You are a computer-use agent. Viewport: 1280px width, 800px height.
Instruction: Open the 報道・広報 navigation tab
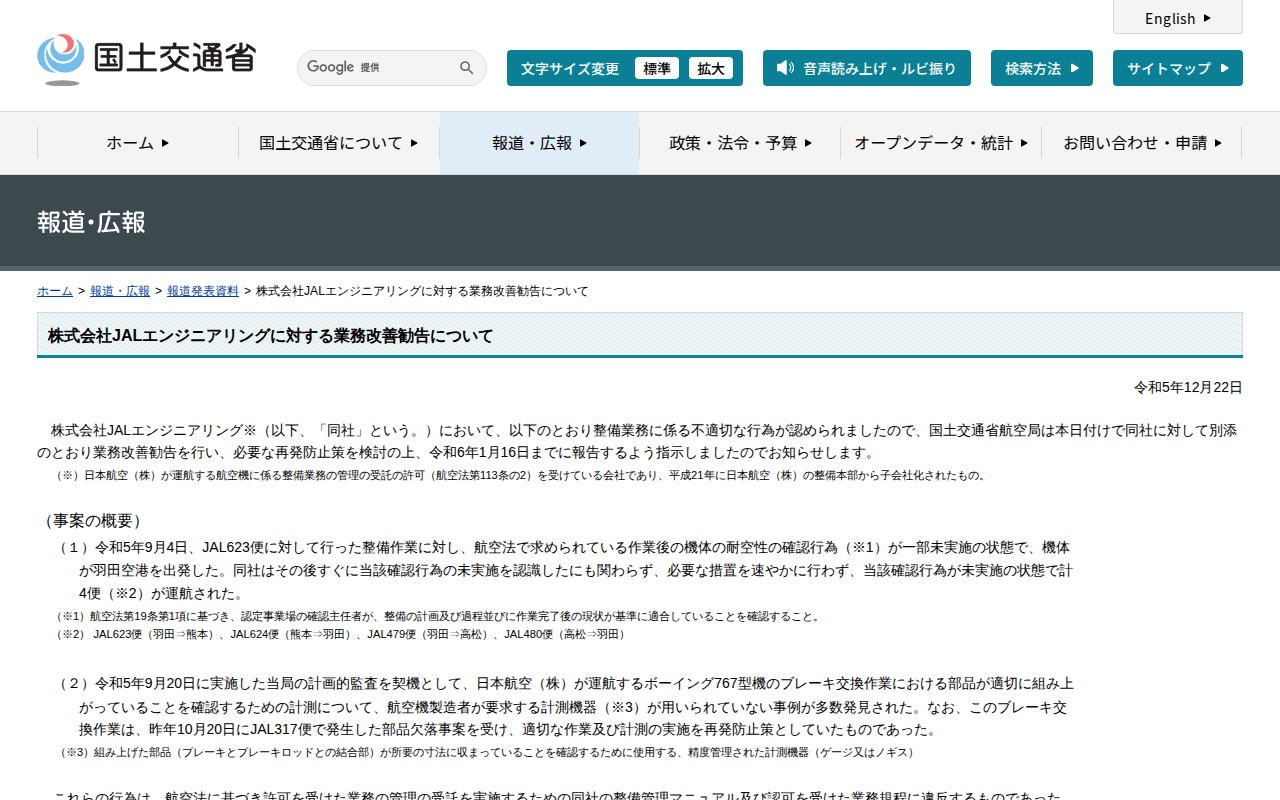click(540, 143)
